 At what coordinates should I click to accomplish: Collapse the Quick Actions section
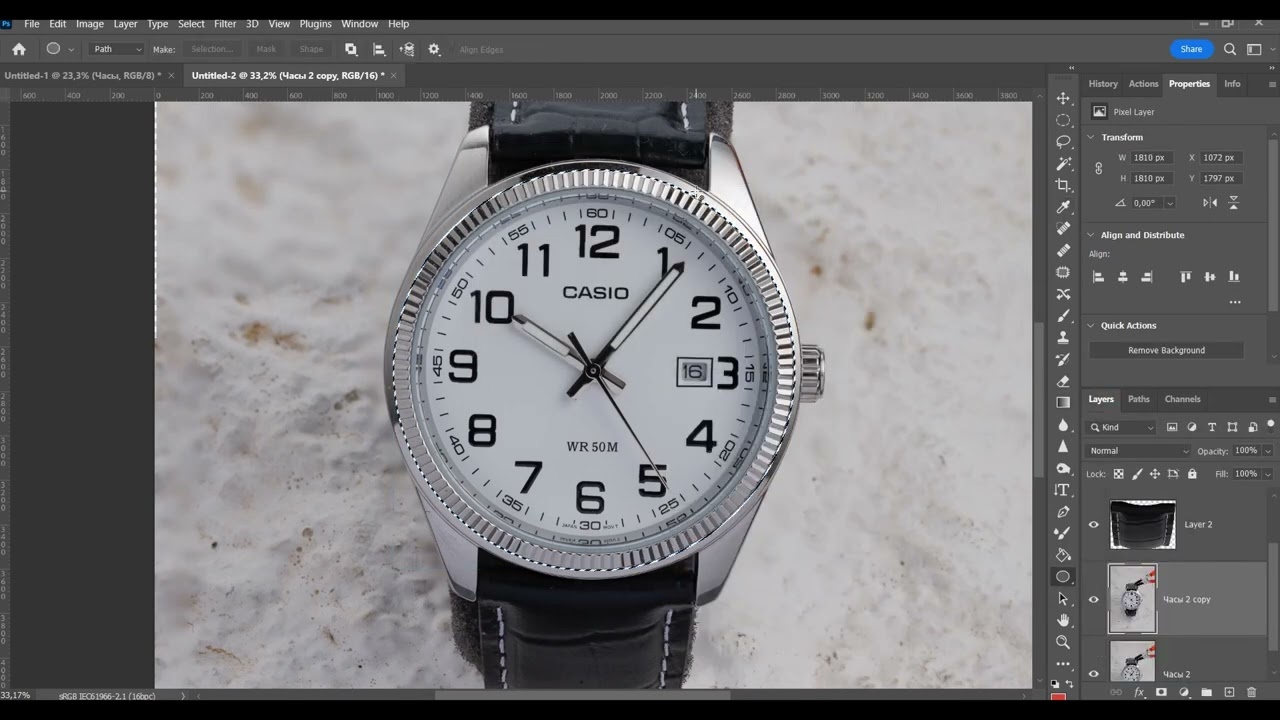click(x=1090, y=325)
